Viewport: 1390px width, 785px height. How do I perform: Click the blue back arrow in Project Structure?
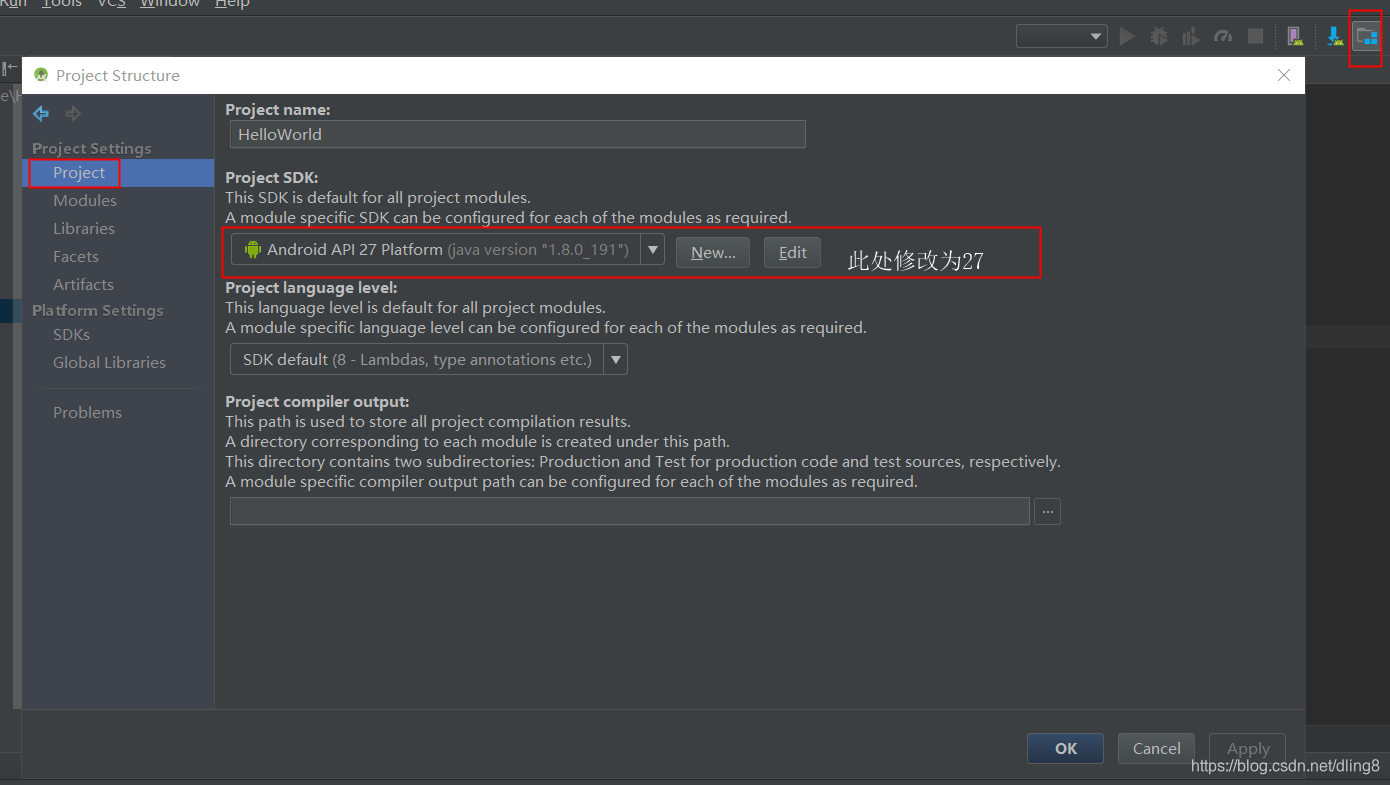[x=41, y=114]
